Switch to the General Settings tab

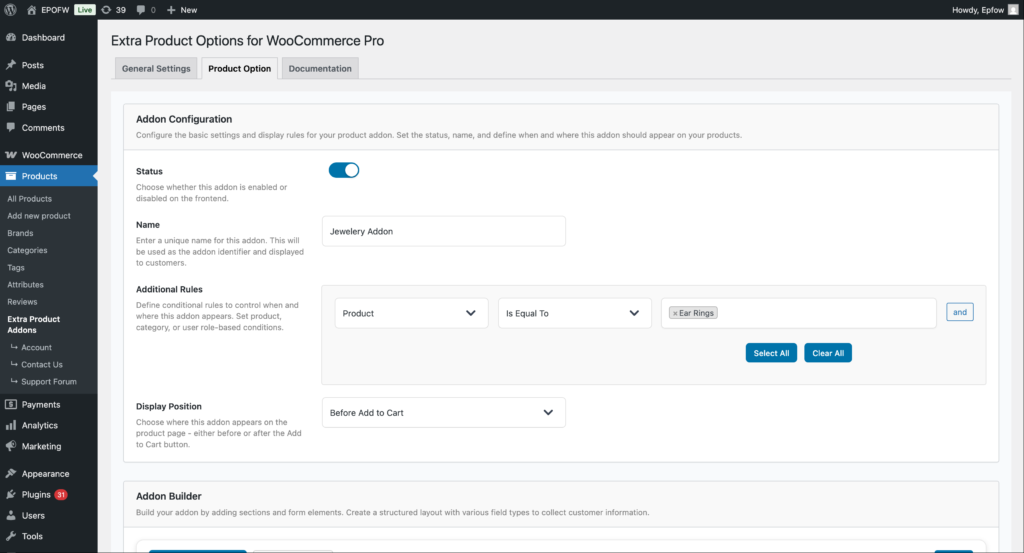156,69
